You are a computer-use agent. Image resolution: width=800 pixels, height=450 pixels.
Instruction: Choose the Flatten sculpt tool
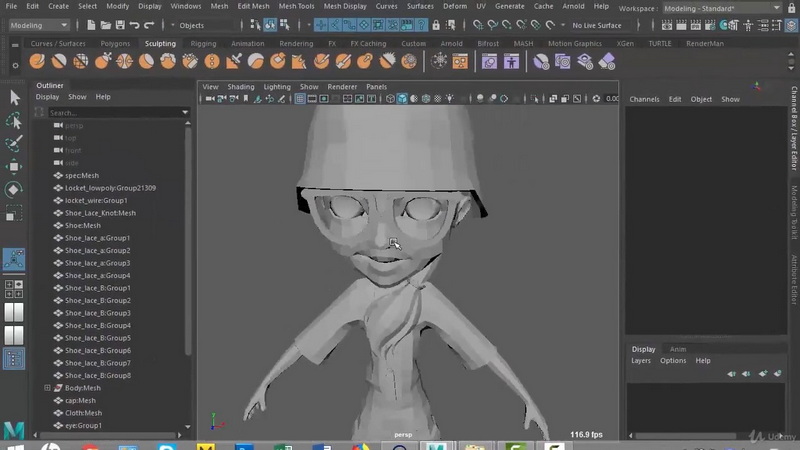146,62
